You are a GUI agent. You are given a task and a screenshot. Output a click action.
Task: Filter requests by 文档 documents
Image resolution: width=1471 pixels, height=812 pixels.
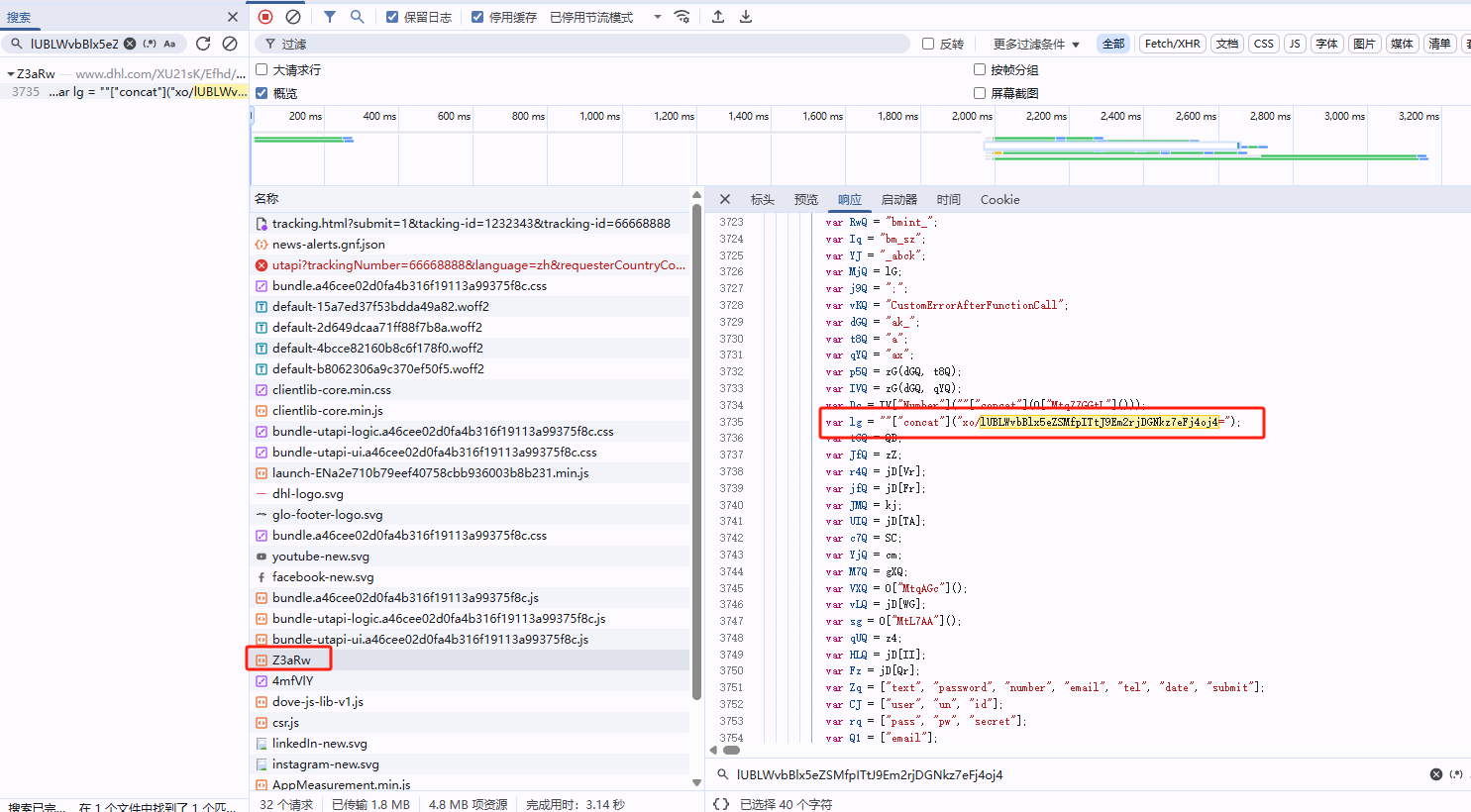tap(1227, 44)
